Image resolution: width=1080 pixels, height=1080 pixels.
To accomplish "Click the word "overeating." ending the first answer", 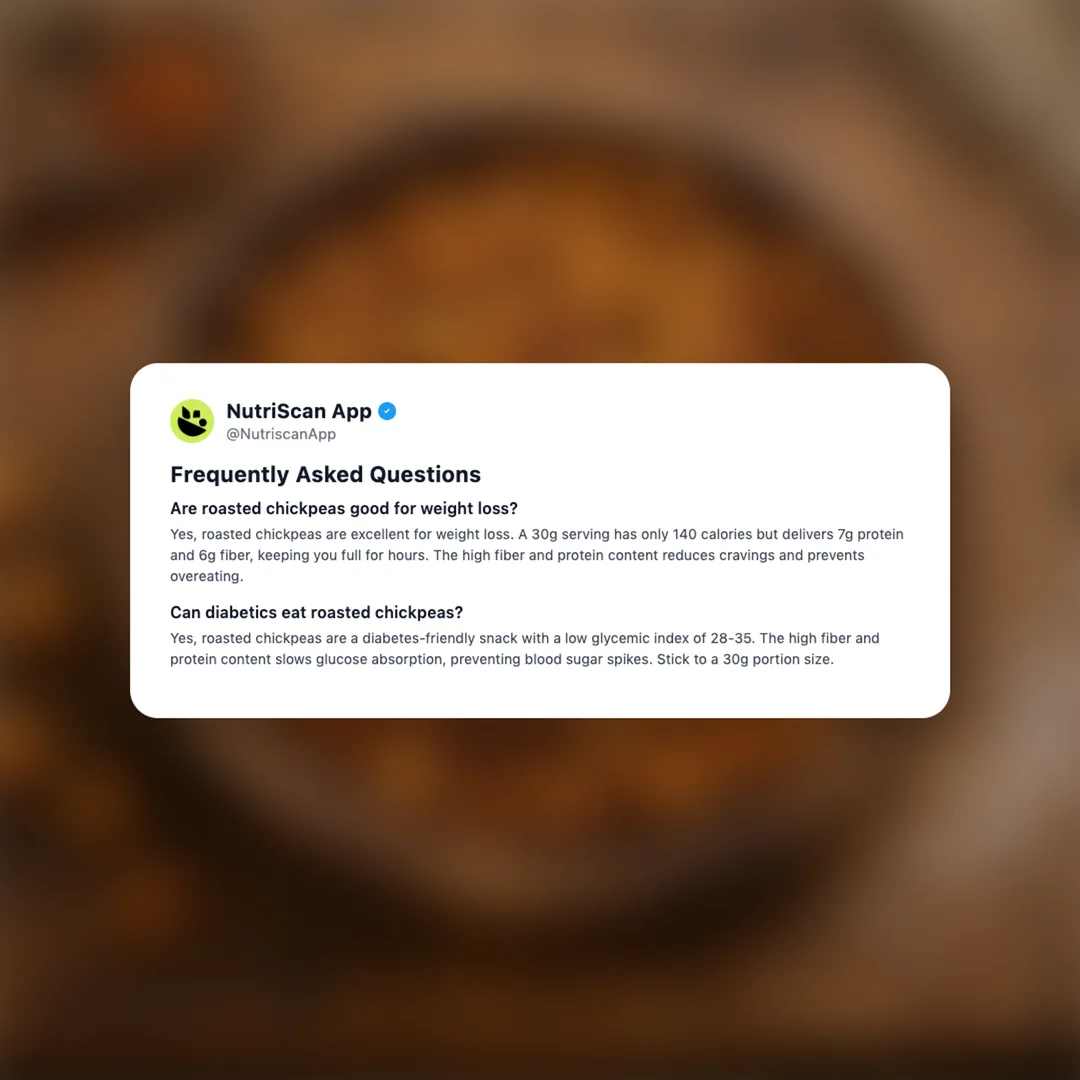I will point(207,577).
